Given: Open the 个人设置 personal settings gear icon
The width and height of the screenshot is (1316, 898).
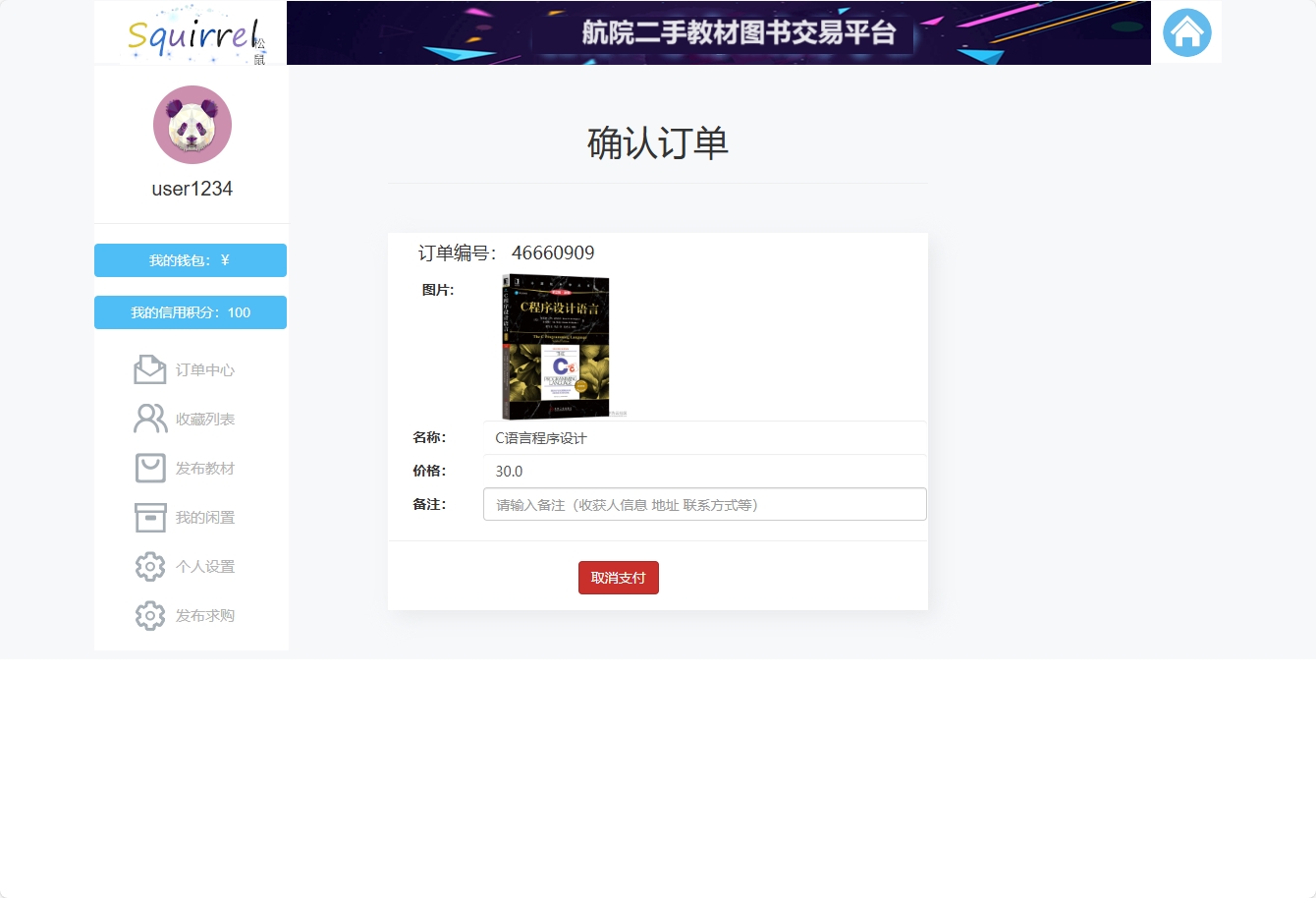Looking at the screenshot, I should coord(149,566).
